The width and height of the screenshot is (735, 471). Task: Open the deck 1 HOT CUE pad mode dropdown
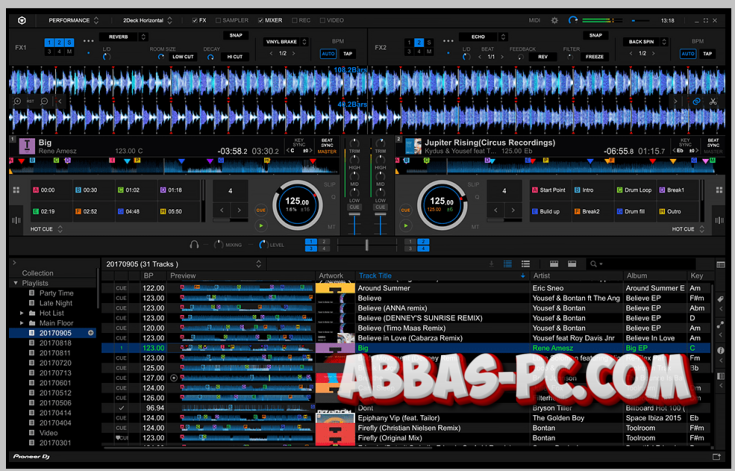coord(46,229)
